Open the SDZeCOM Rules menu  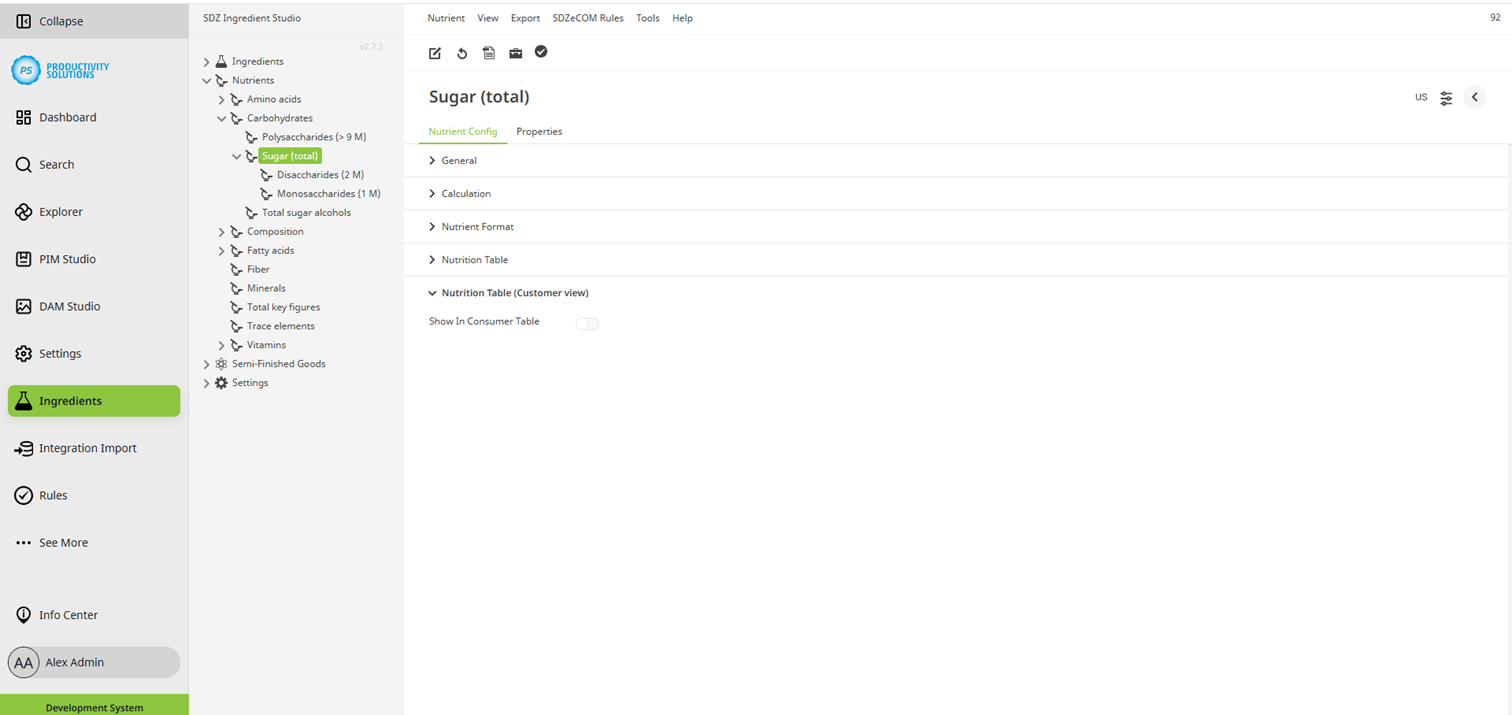tap(588, 18)
